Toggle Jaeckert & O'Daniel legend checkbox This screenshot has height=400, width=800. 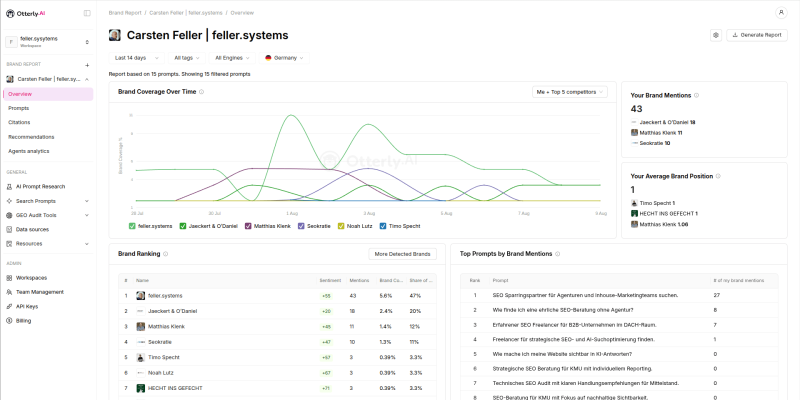coord(183,226)
